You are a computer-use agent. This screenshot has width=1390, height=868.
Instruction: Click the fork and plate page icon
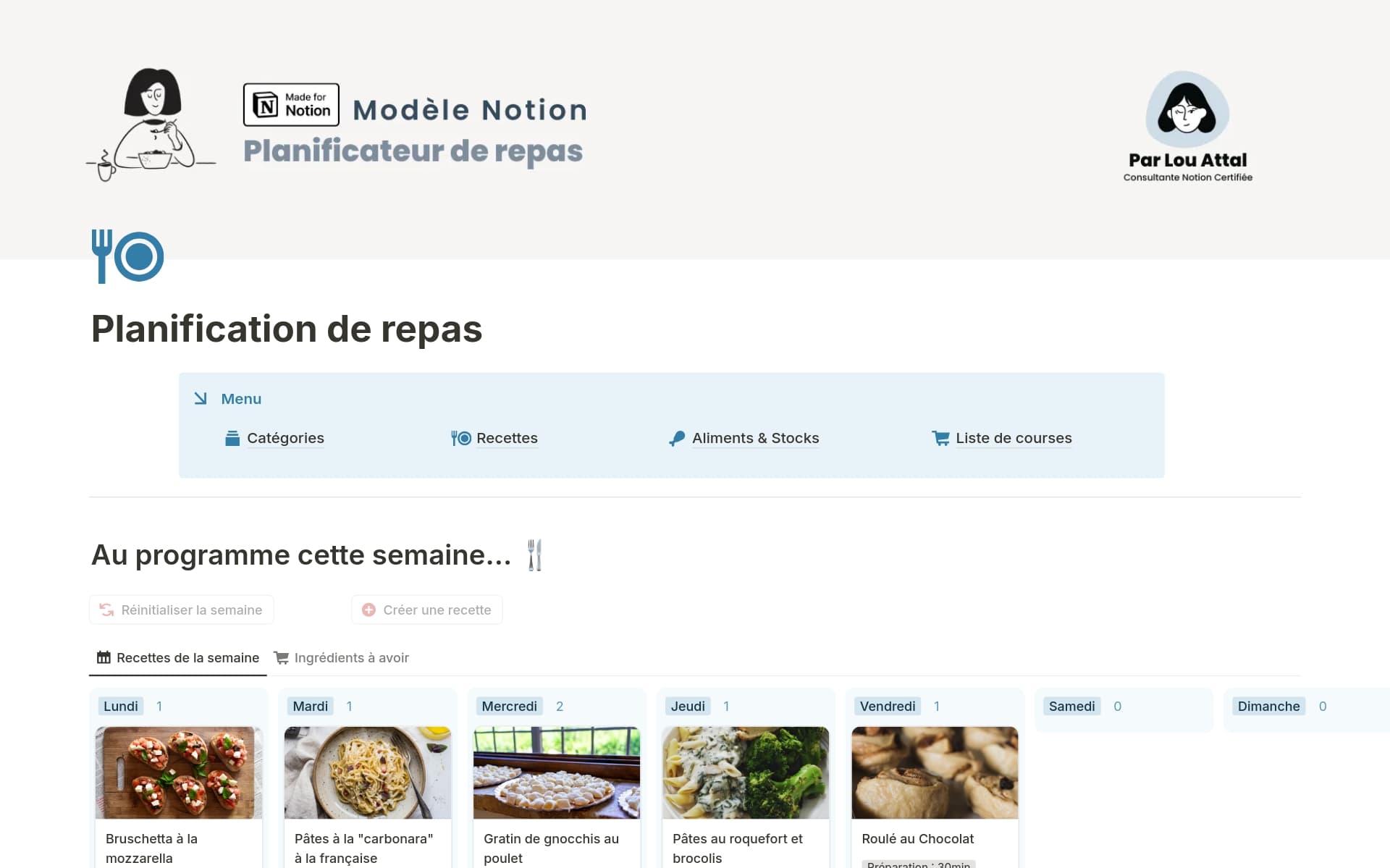coord(127,256)
